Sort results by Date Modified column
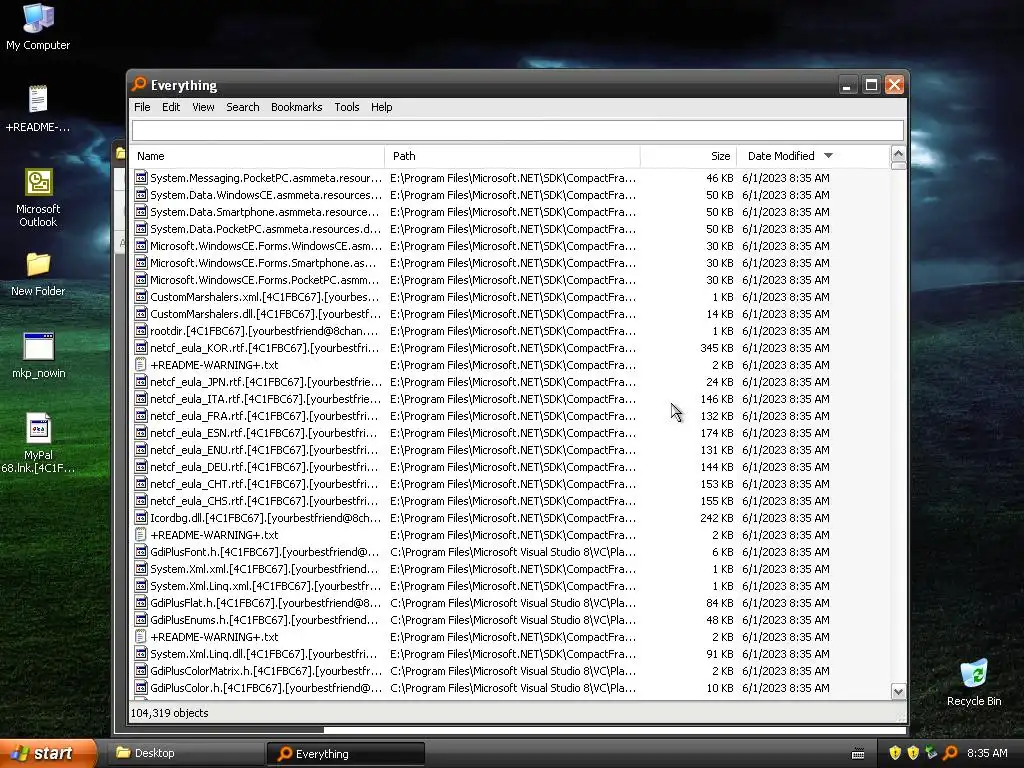 pos(813,156)
